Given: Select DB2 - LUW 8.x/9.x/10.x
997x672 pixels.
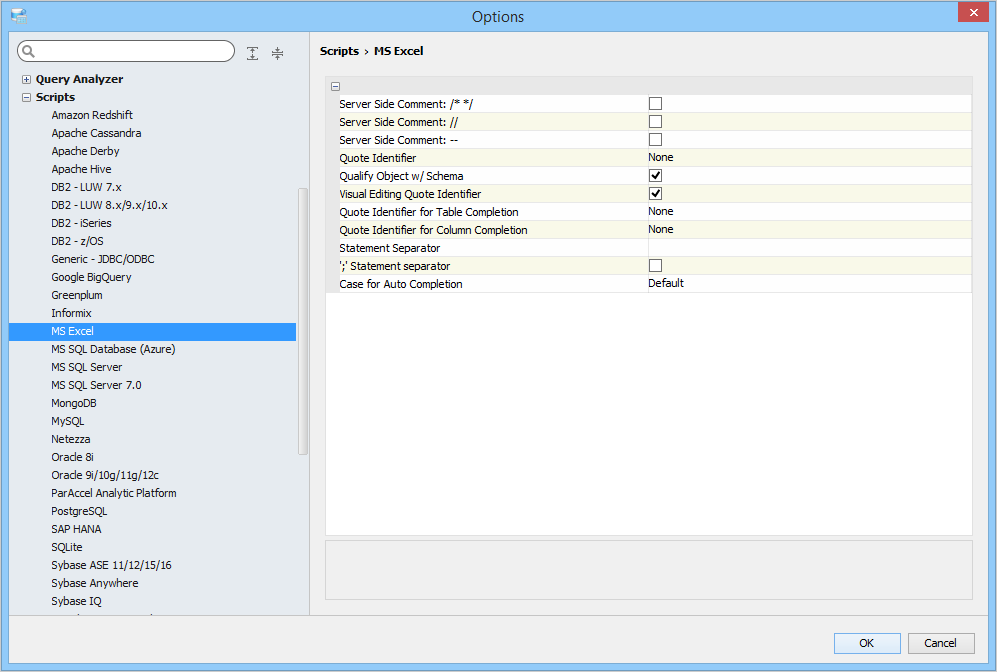Looking at the screenshot, I should coord(109,205).
